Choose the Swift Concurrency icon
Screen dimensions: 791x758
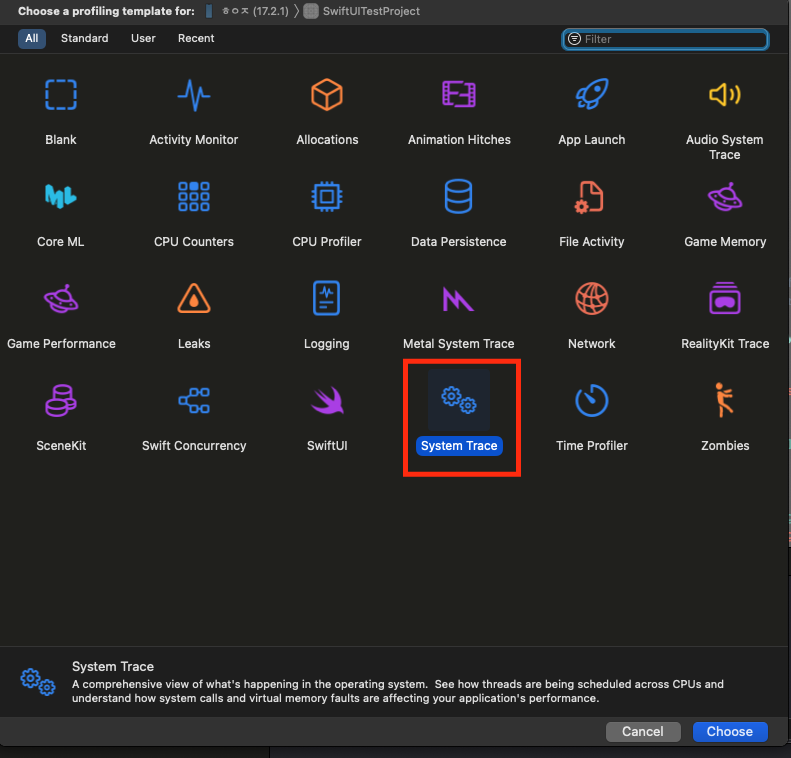click(194, 400)
